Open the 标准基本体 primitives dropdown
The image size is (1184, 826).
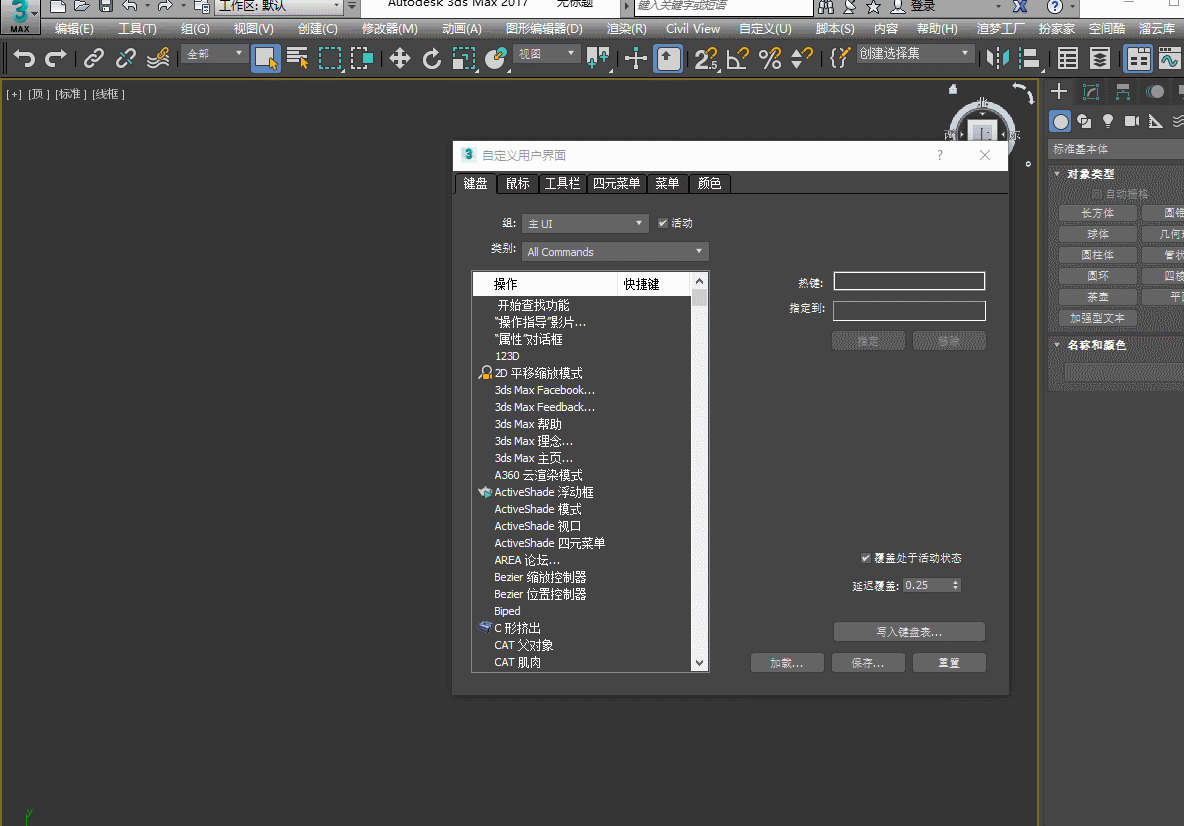click(x=1117, y=149)
